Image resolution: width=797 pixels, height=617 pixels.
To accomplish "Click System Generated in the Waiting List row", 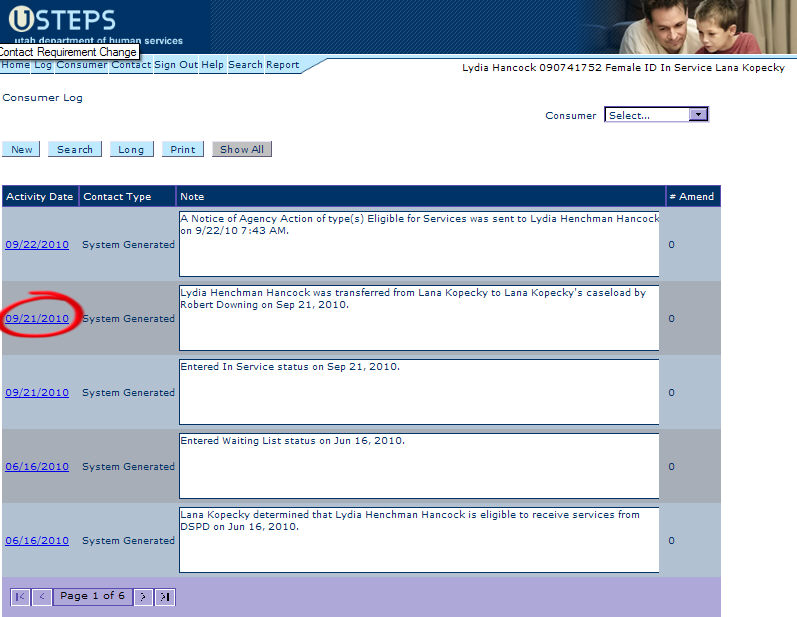I will [129, 467].
